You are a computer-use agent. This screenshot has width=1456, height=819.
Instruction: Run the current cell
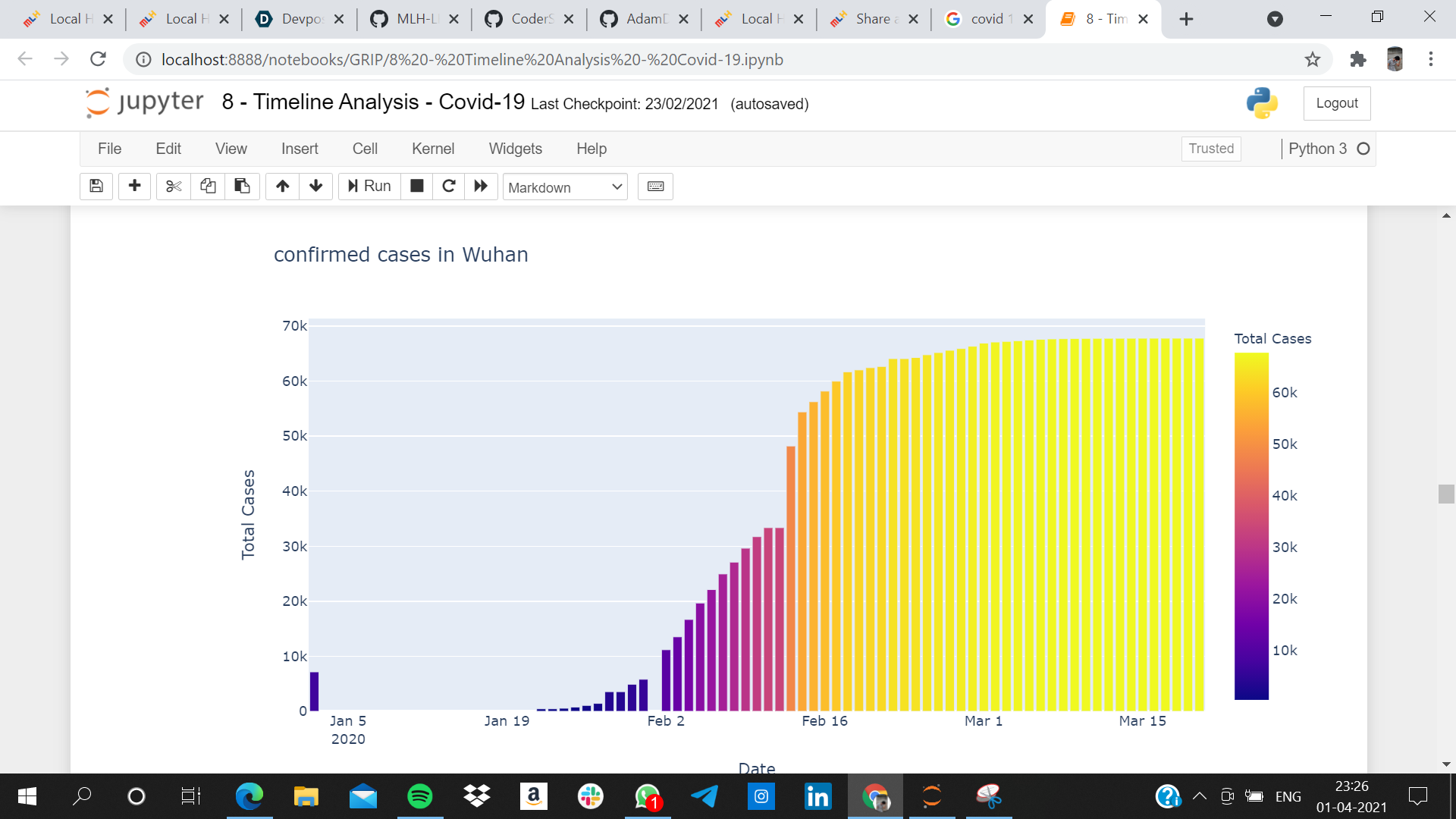point(369,187)
